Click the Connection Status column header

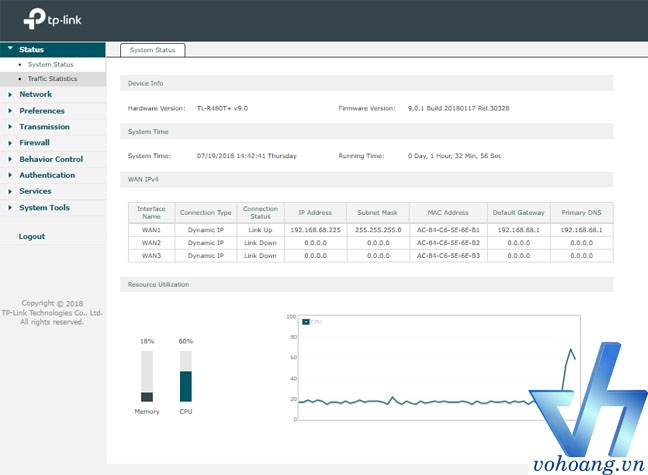(x=260, y=212)
